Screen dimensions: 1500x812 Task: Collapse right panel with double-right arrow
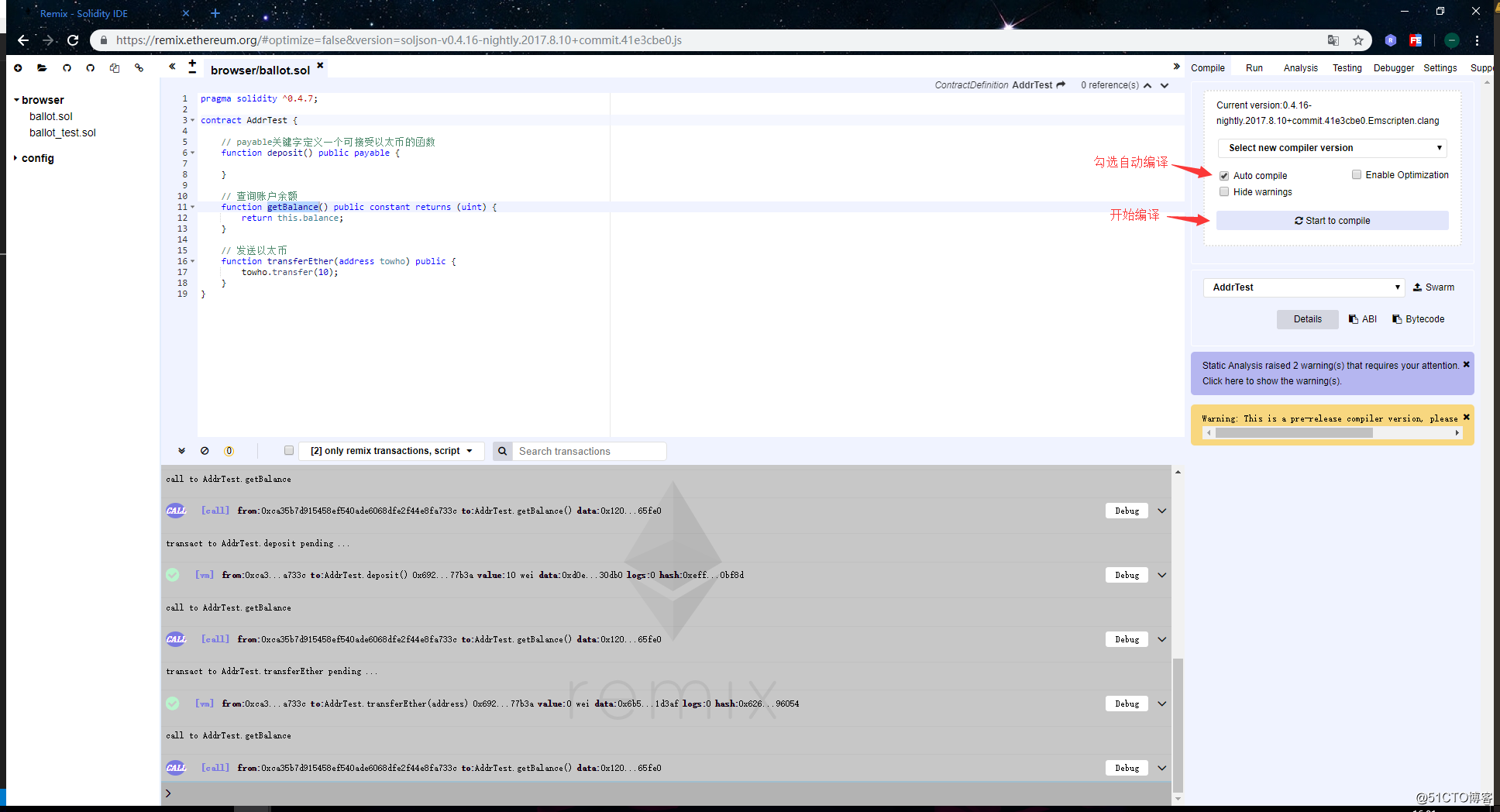[1176, 67]
